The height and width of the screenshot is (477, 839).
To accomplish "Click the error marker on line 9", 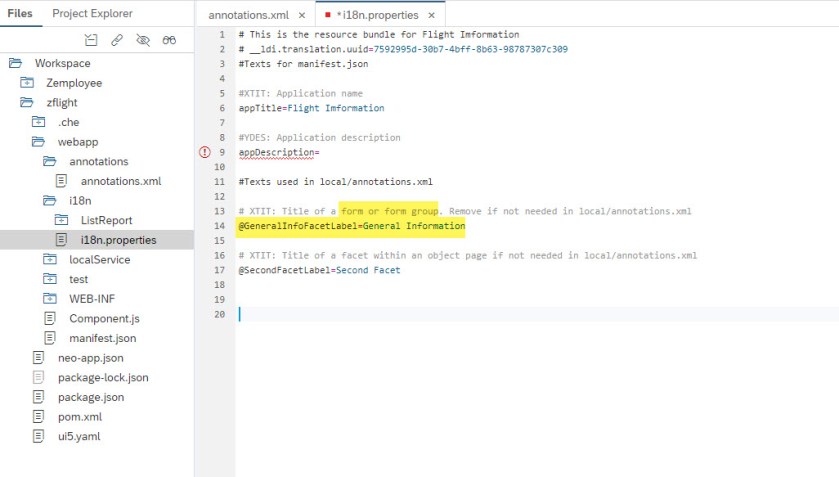I will (205, 152).
